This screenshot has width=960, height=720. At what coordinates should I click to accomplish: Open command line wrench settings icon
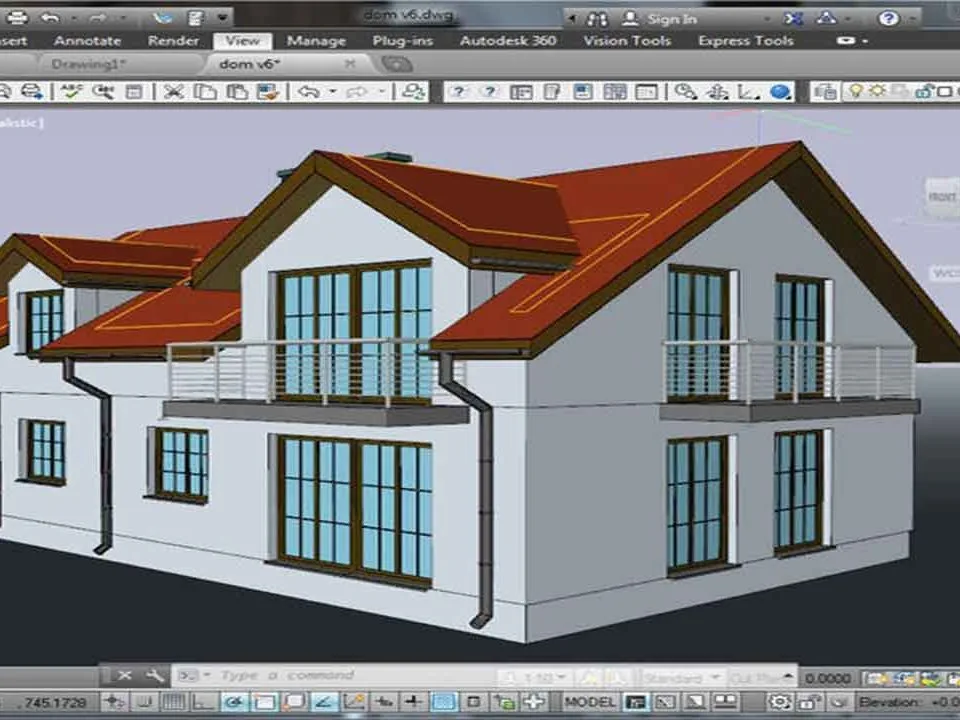coord(154,676)
